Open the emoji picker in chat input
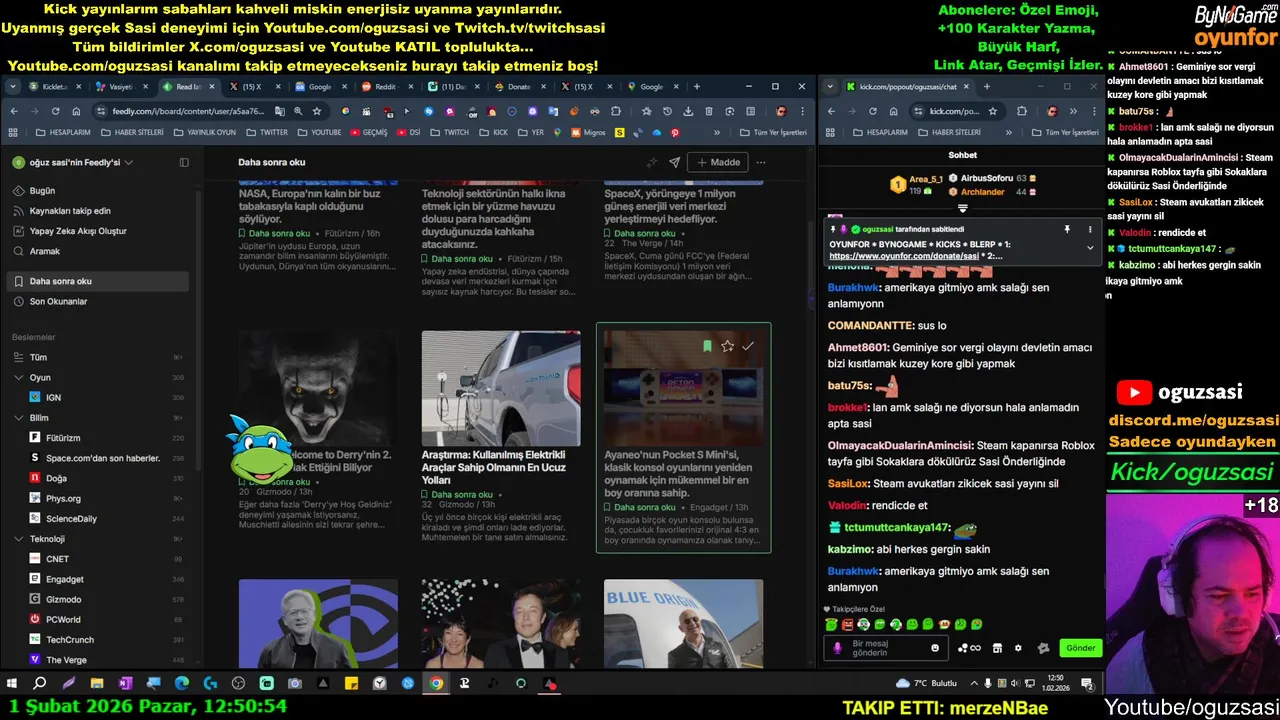The image size is (1280, 720). 935,648
